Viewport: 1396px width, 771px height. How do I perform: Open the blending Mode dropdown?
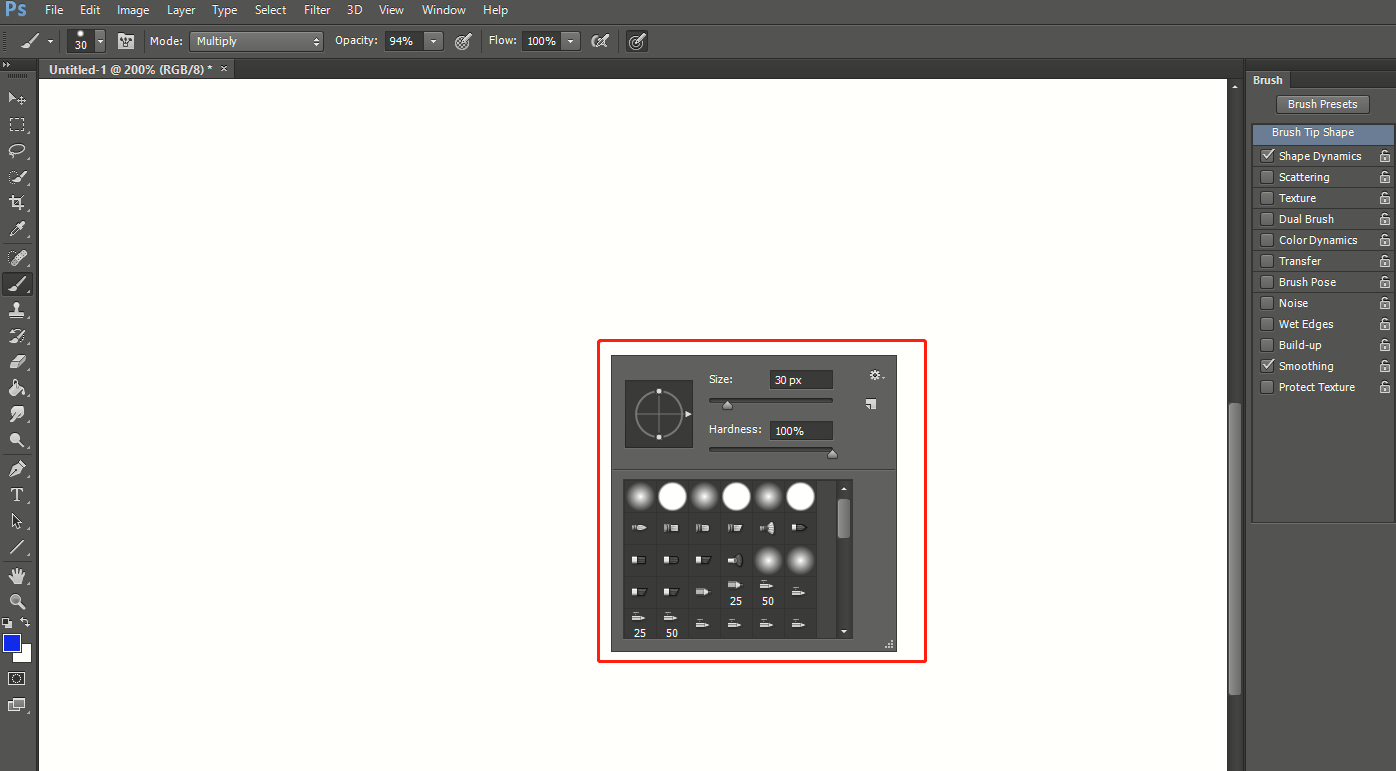click(257, 41)
